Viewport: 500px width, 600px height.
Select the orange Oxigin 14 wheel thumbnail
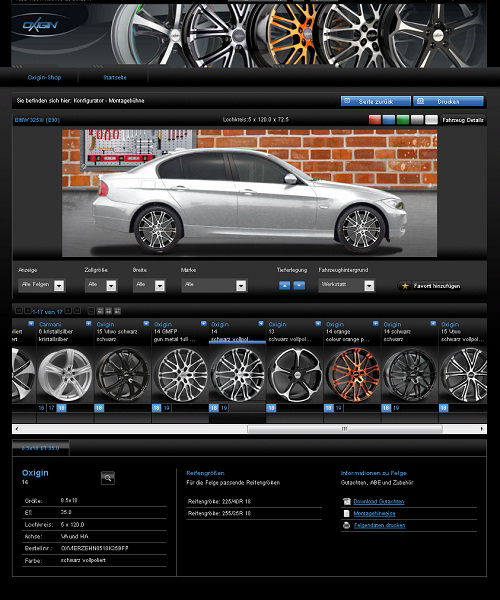pyautogui.click(x=354, y=375)
